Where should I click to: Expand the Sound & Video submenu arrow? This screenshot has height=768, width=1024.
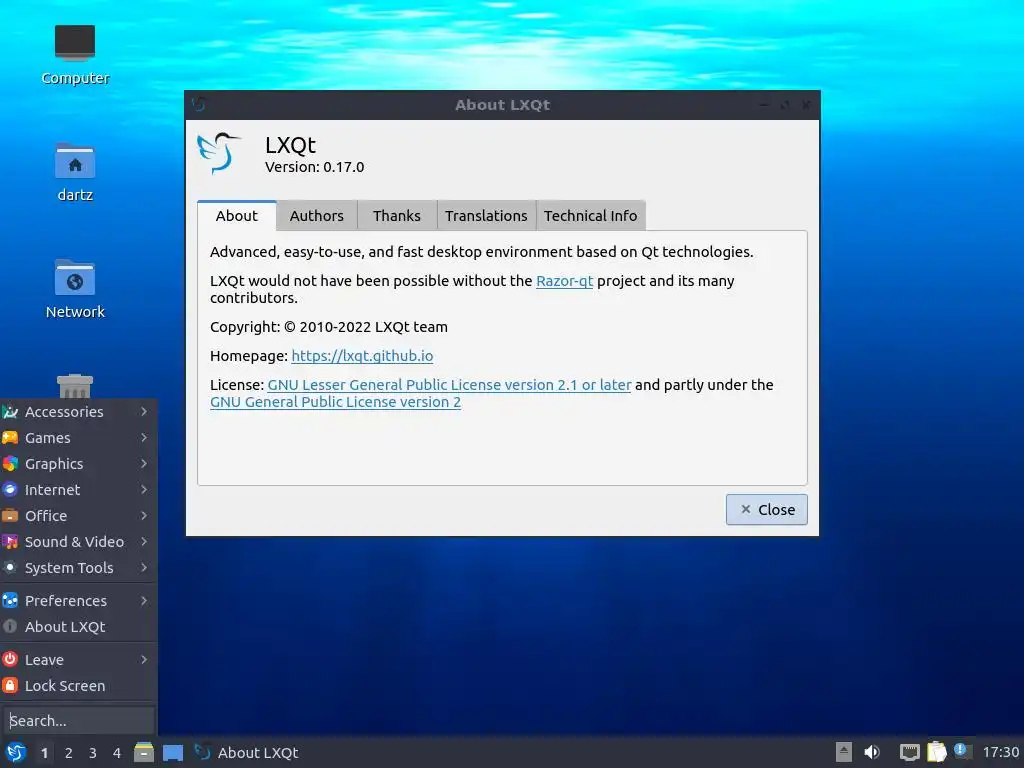(144, 541)
